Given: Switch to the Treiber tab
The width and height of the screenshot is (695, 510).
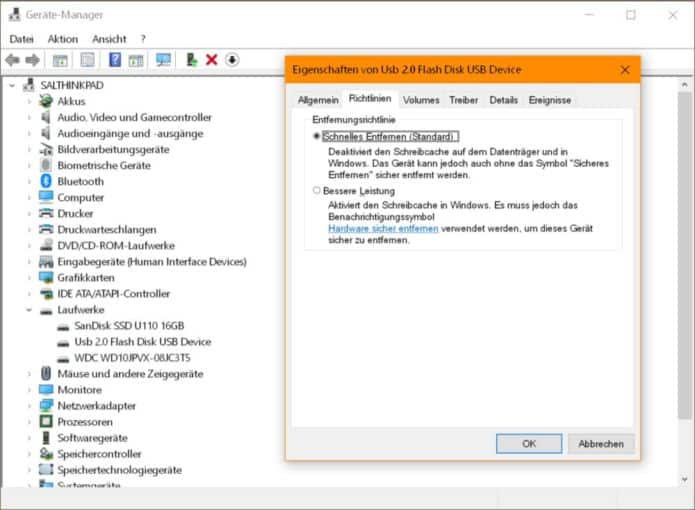Looking at the screenshot, I should [x=463, y=100].
